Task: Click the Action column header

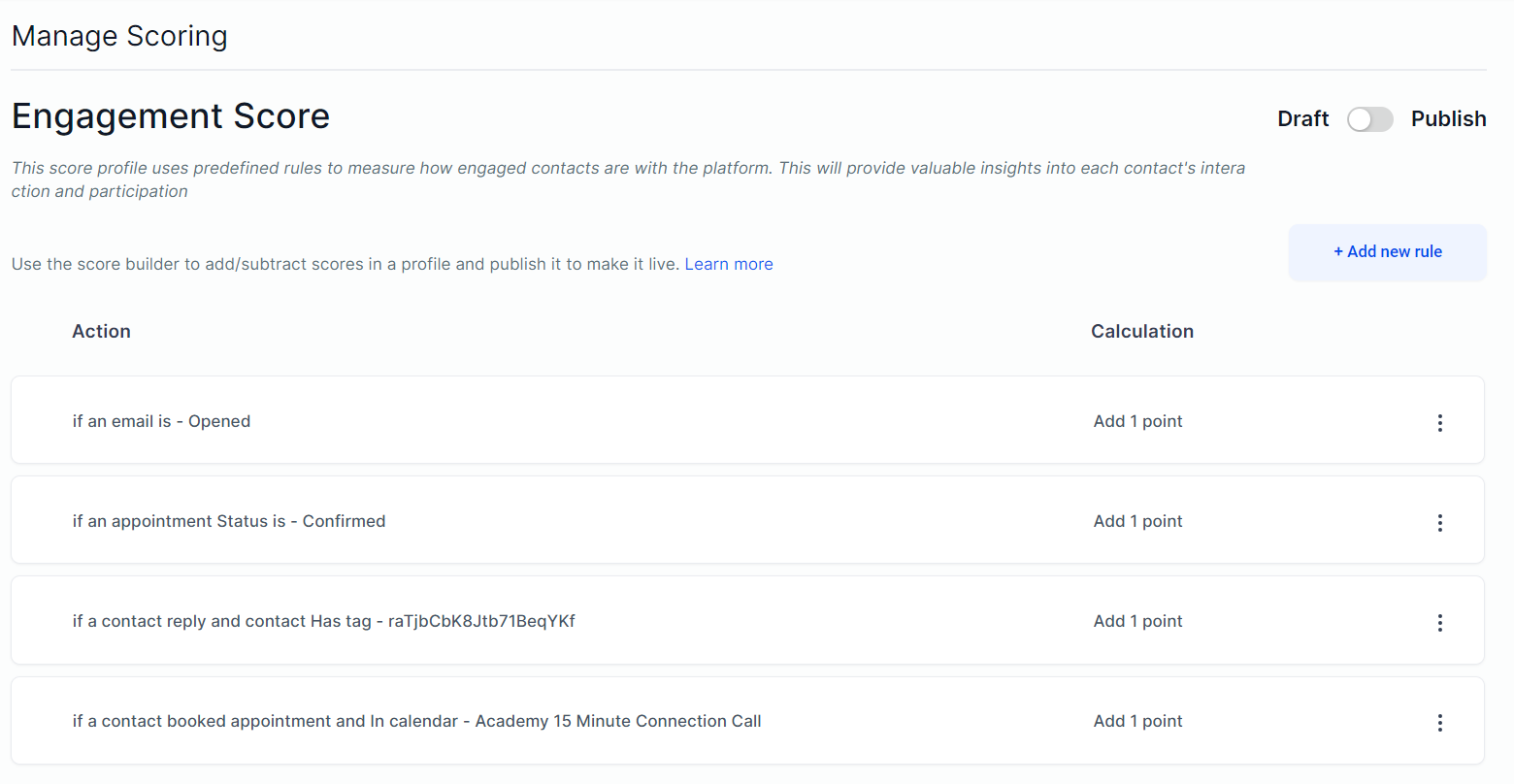Action: [x=101, y=331]
